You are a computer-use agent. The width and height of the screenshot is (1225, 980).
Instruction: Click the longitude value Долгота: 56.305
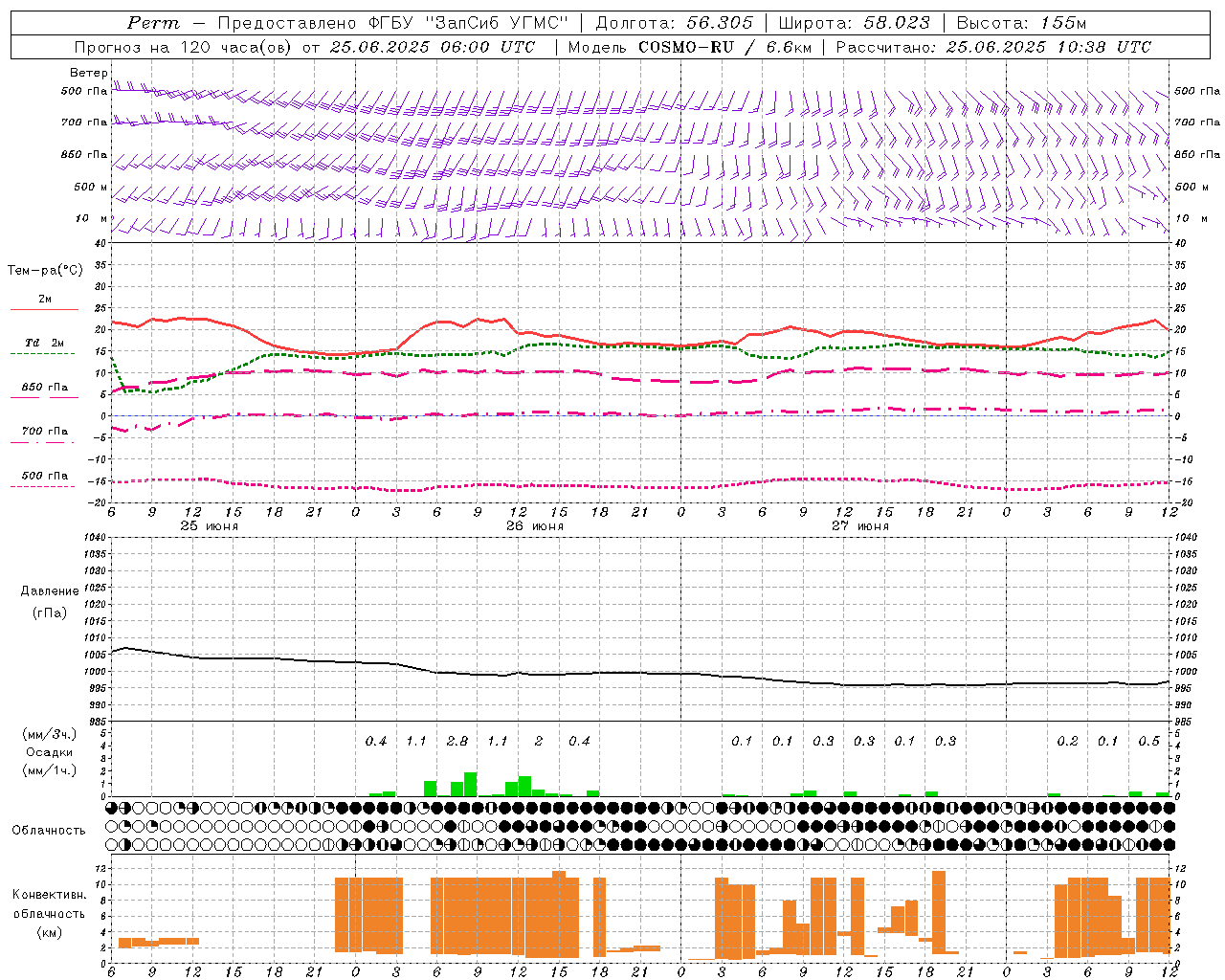(674, 23)
